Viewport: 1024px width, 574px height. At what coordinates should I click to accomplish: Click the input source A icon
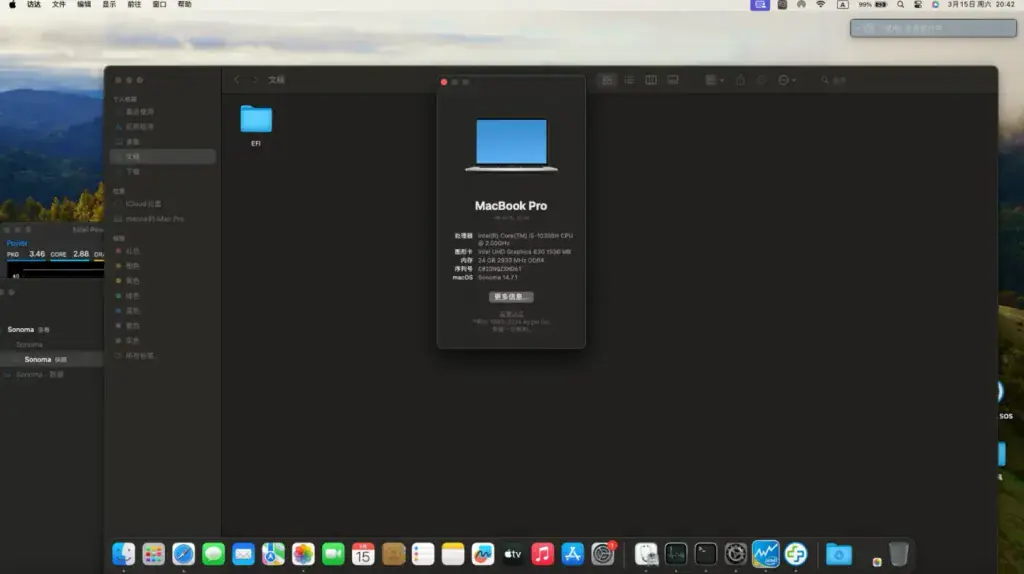click(842, 5)
